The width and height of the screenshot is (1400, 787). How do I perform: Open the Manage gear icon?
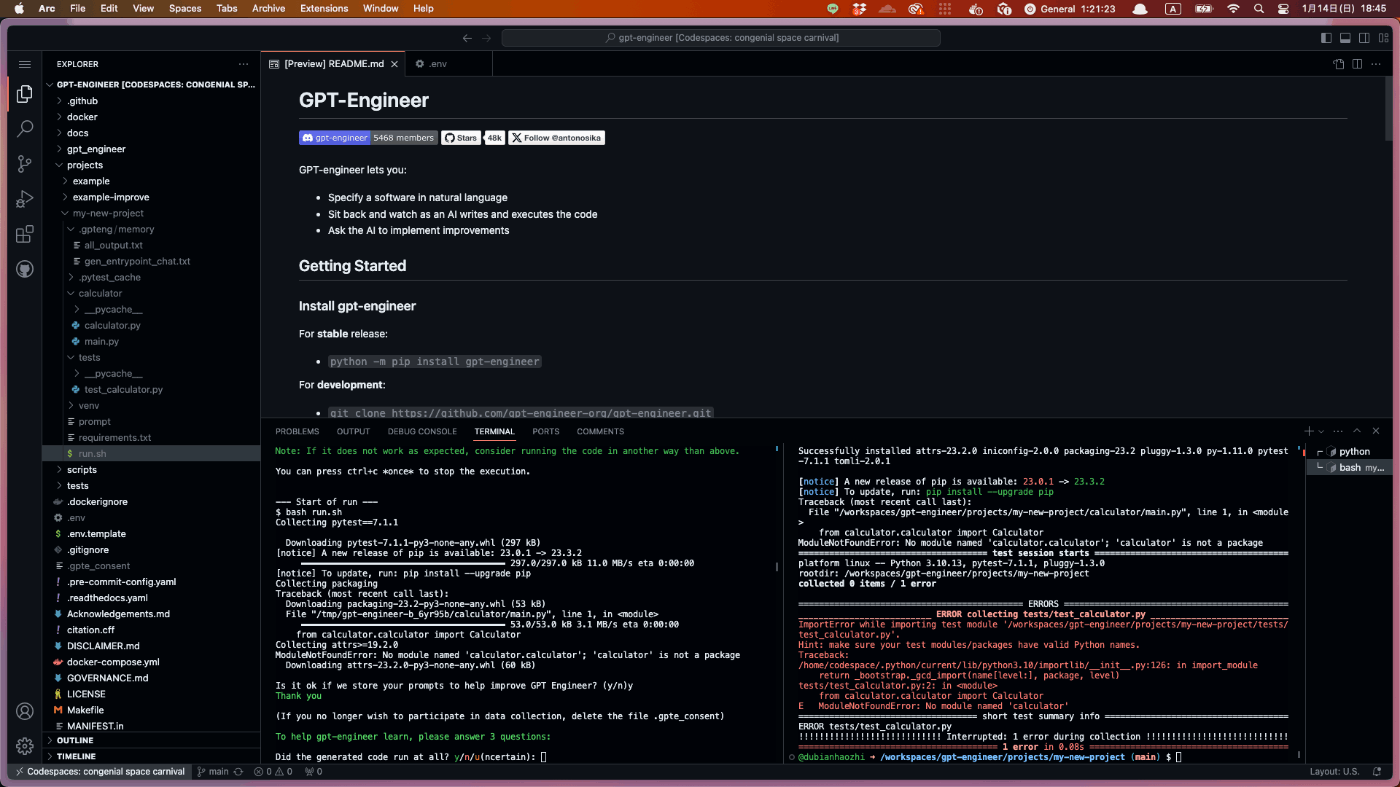pyautogui.click(x=25, y=746)
